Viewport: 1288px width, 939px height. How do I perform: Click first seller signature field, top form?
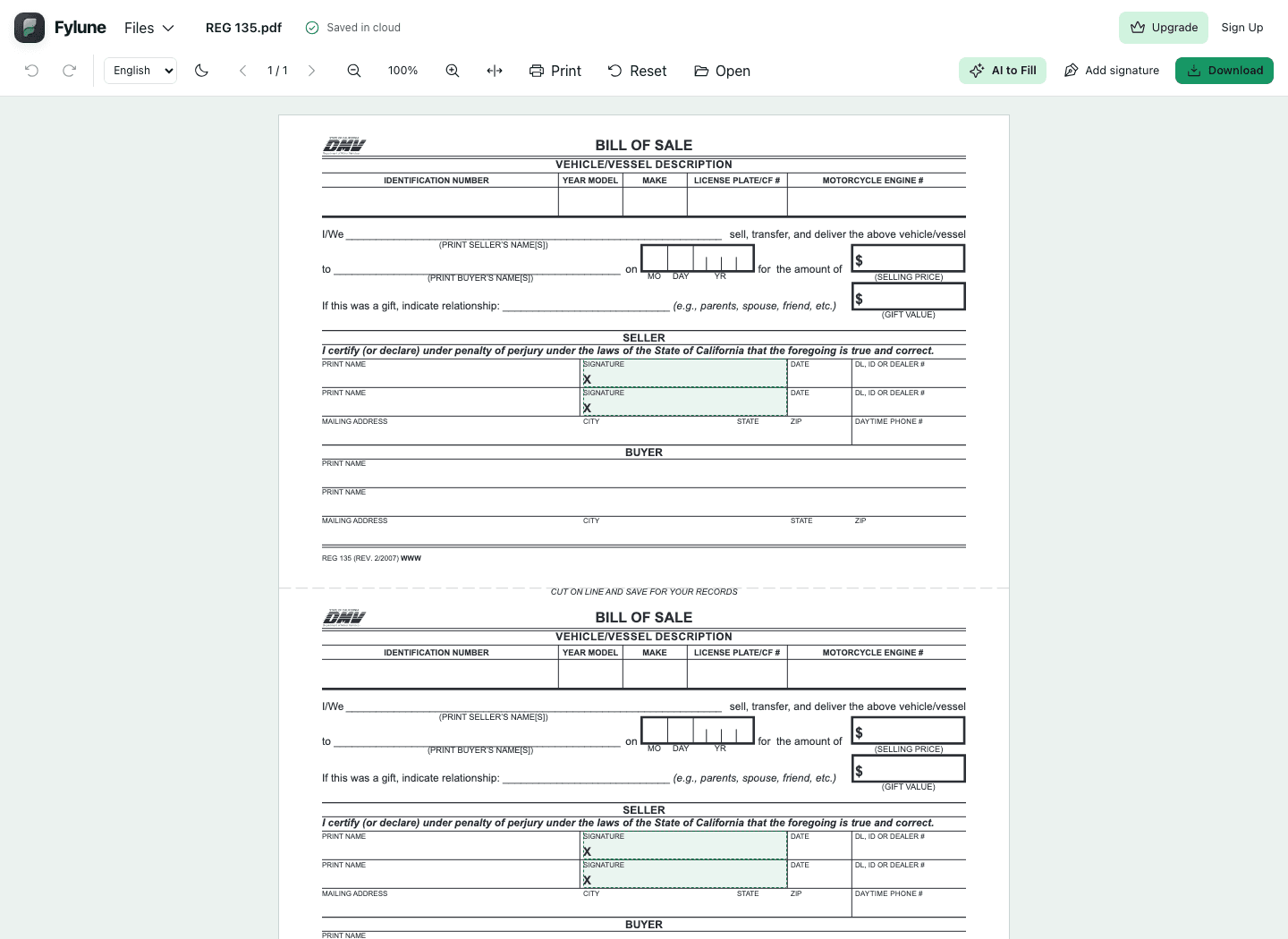(685, 373)
